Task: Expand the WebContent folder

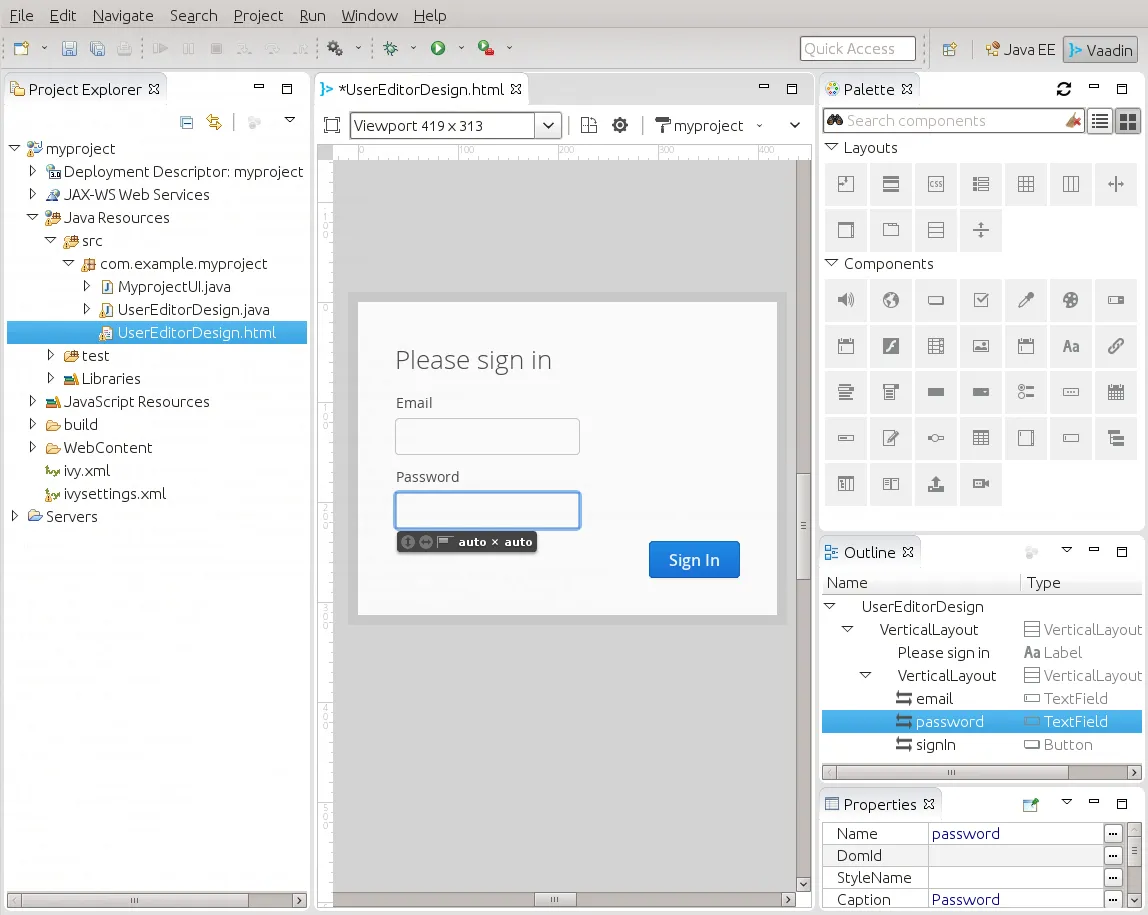Action: (33, 448)
